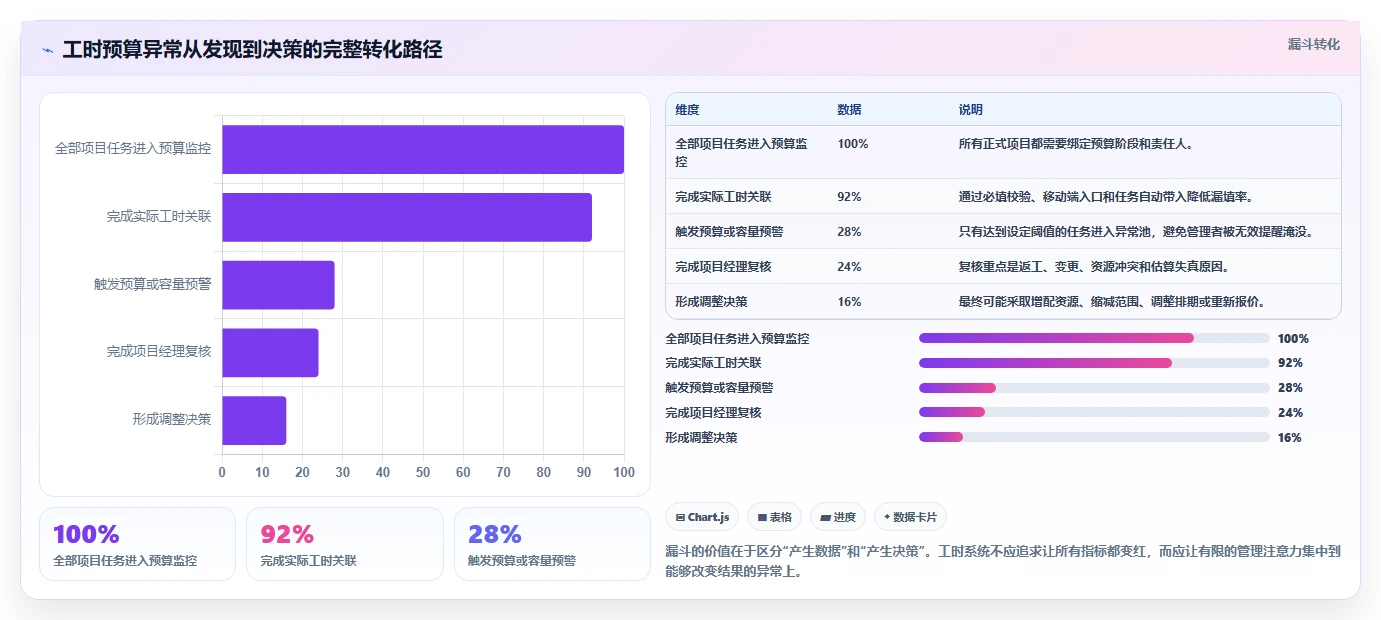Screen dimensions: 1381x620
Task: Click the lightning icon beside the page title
Action: click(48, 50)
